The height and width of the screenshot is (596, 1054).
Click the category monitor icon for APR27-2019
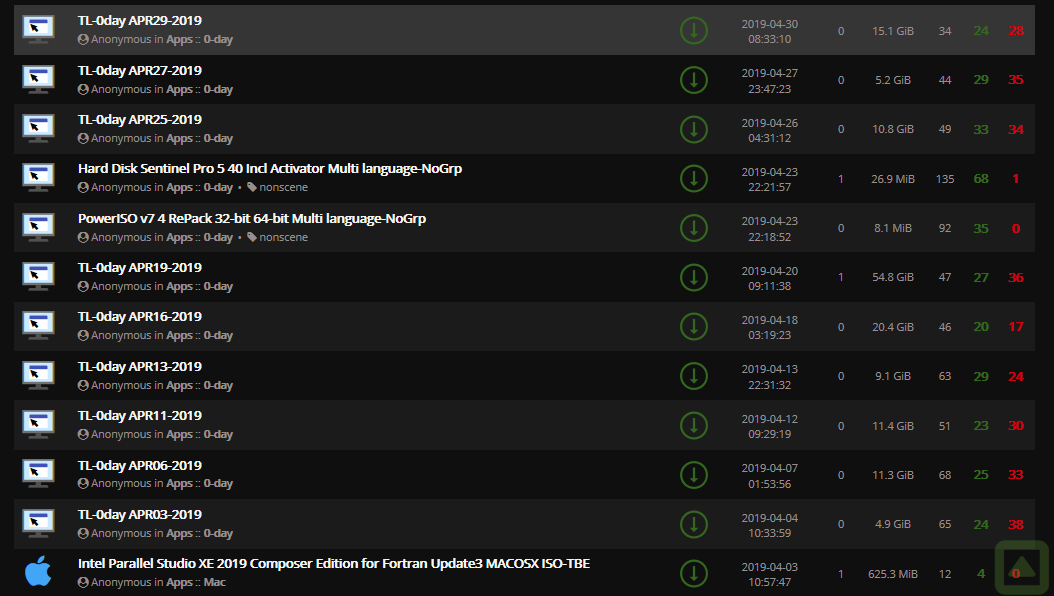click(x=38, y=79)
